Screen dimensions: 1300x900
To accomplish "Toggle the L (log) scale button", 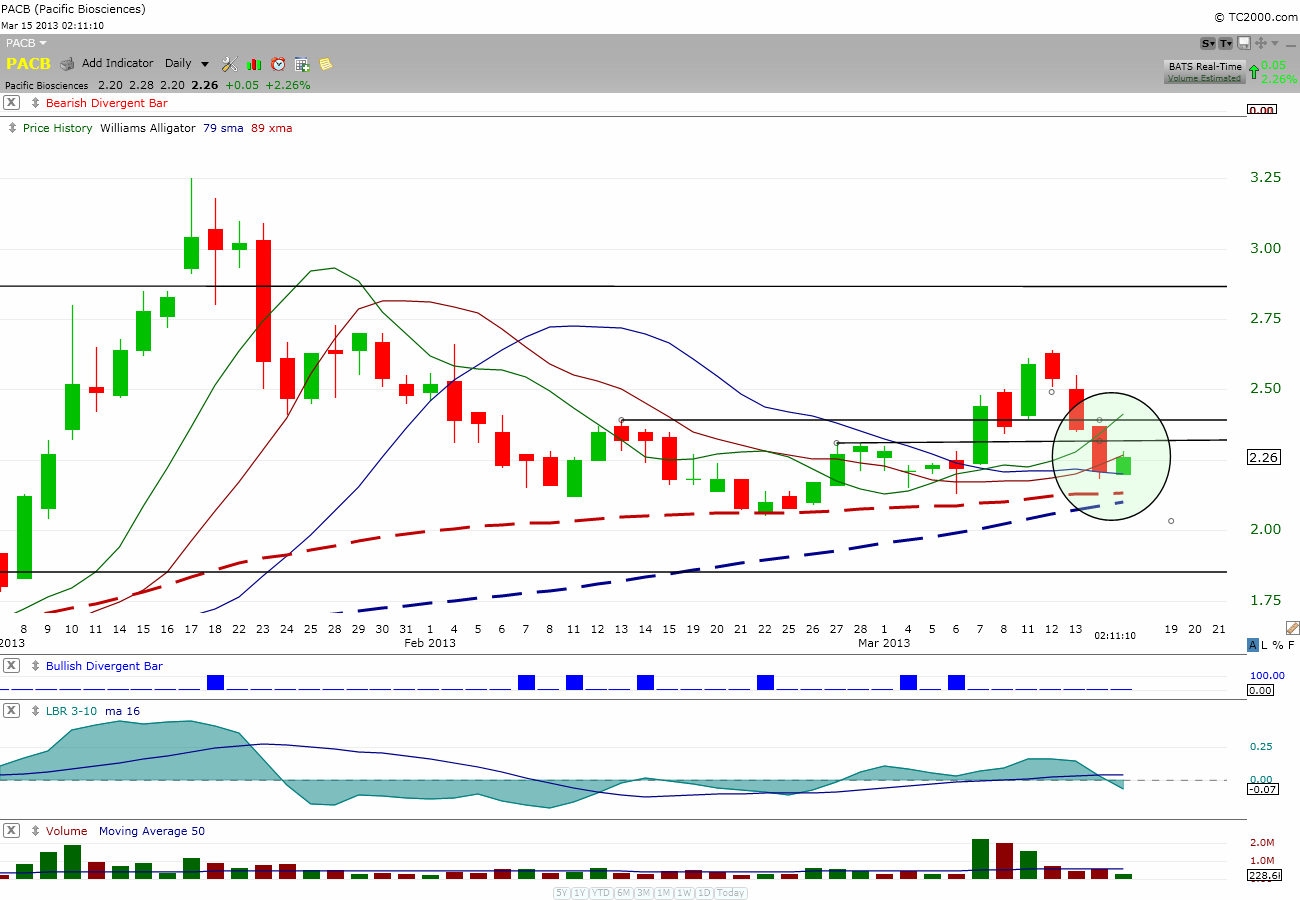I will 1265,645.
